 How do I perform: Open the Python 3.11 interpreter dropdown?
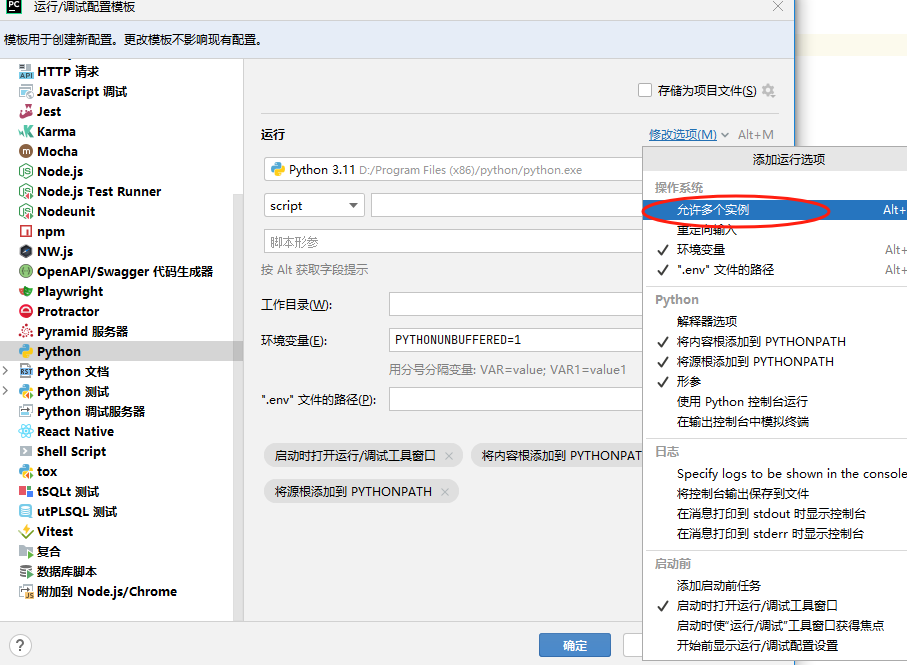pos(452,170)
